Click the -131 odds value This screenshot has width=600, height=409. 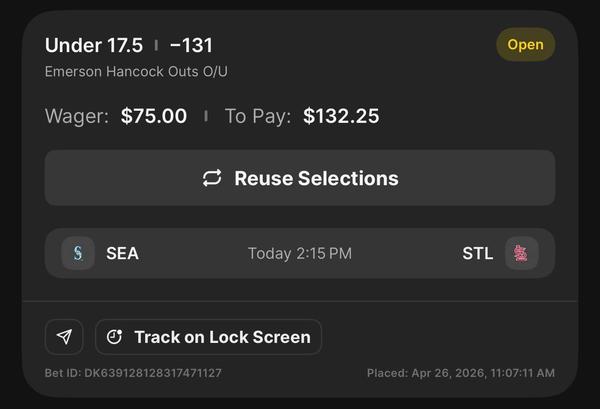(x=191, y=46)
